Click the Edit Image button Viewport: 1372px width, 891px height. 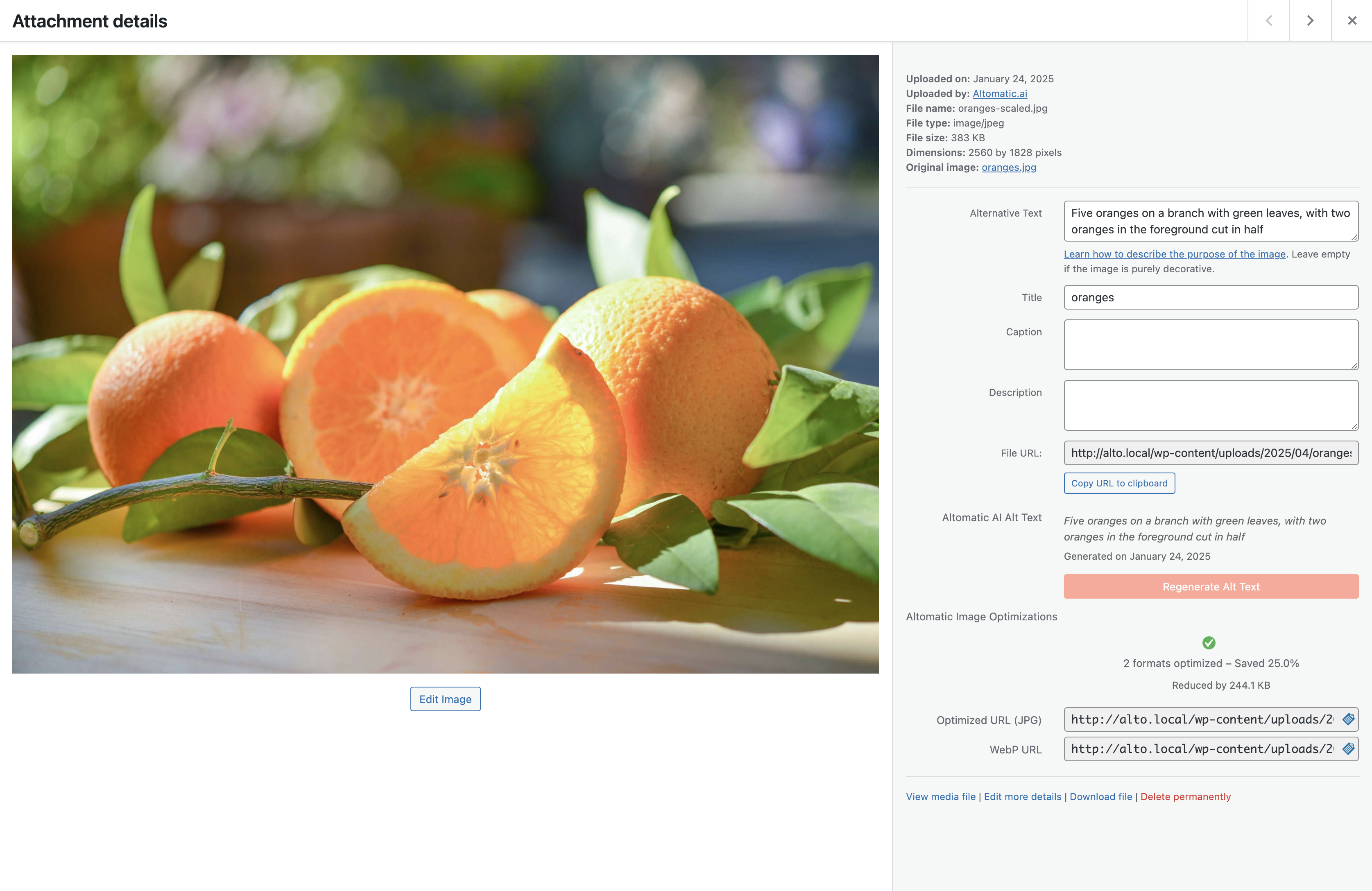click(445, 699)
